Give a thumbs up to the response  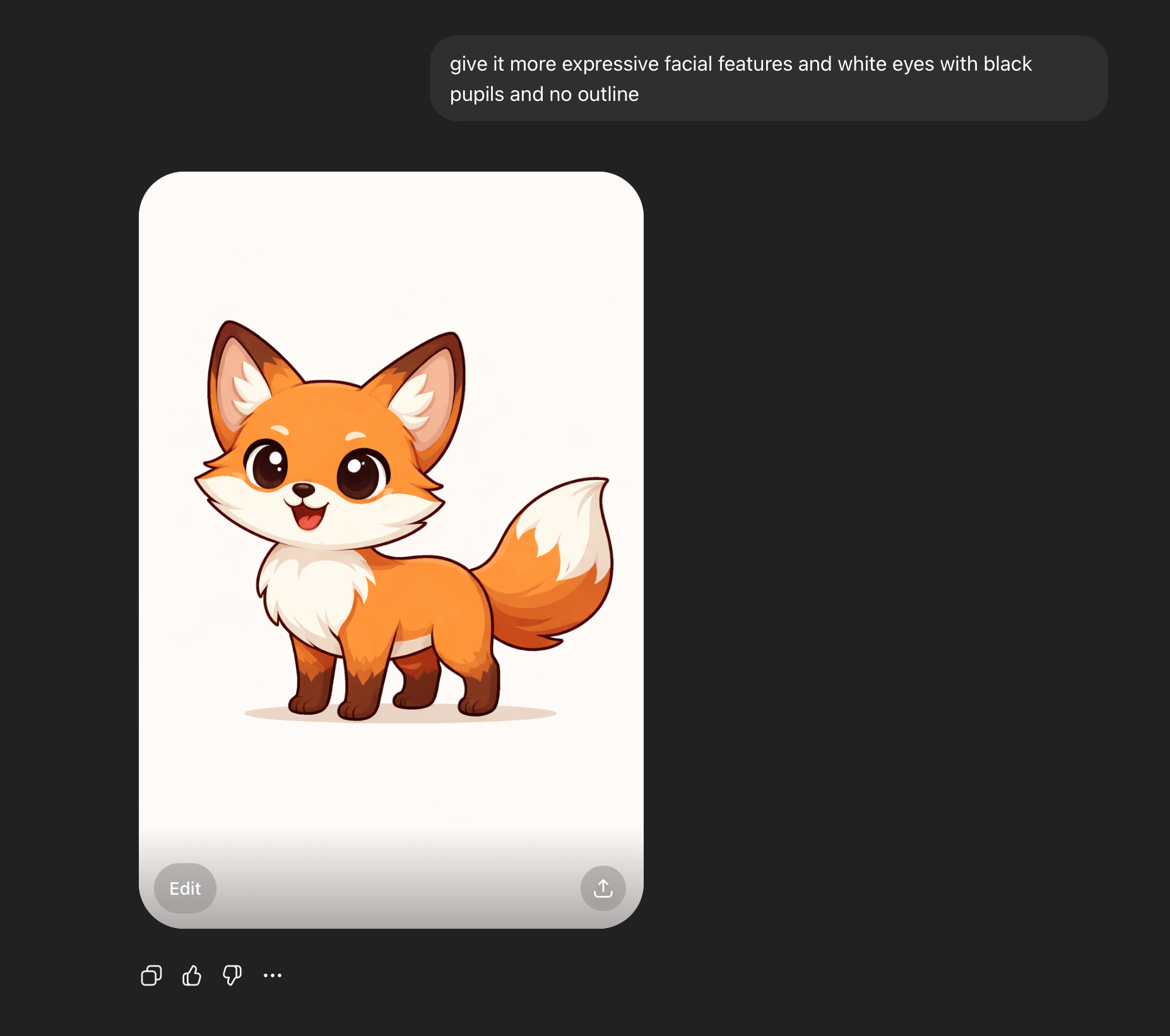[x=192, y=975]
